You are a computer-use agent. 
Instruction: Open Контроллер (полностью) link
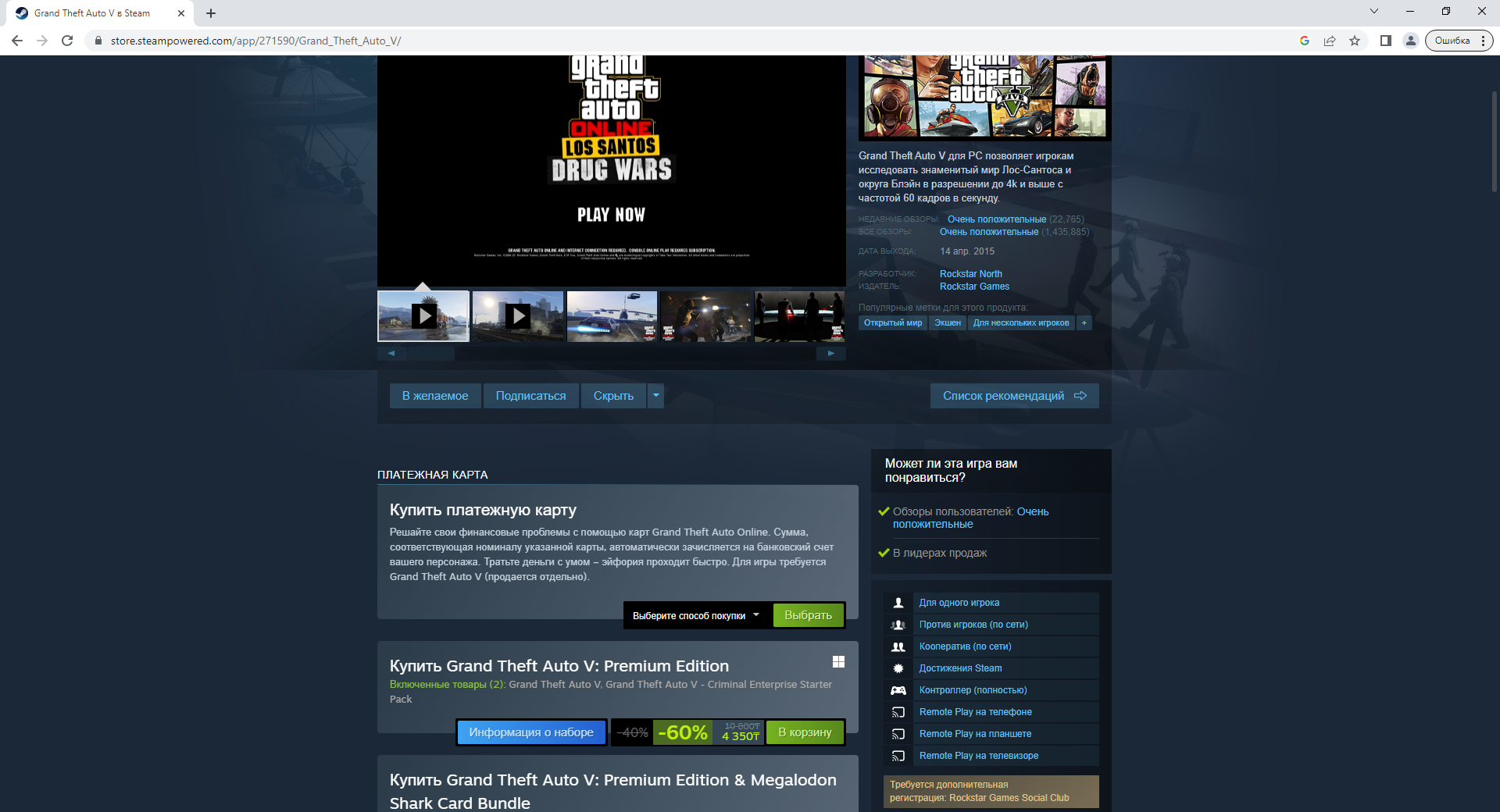pos(973,690)
